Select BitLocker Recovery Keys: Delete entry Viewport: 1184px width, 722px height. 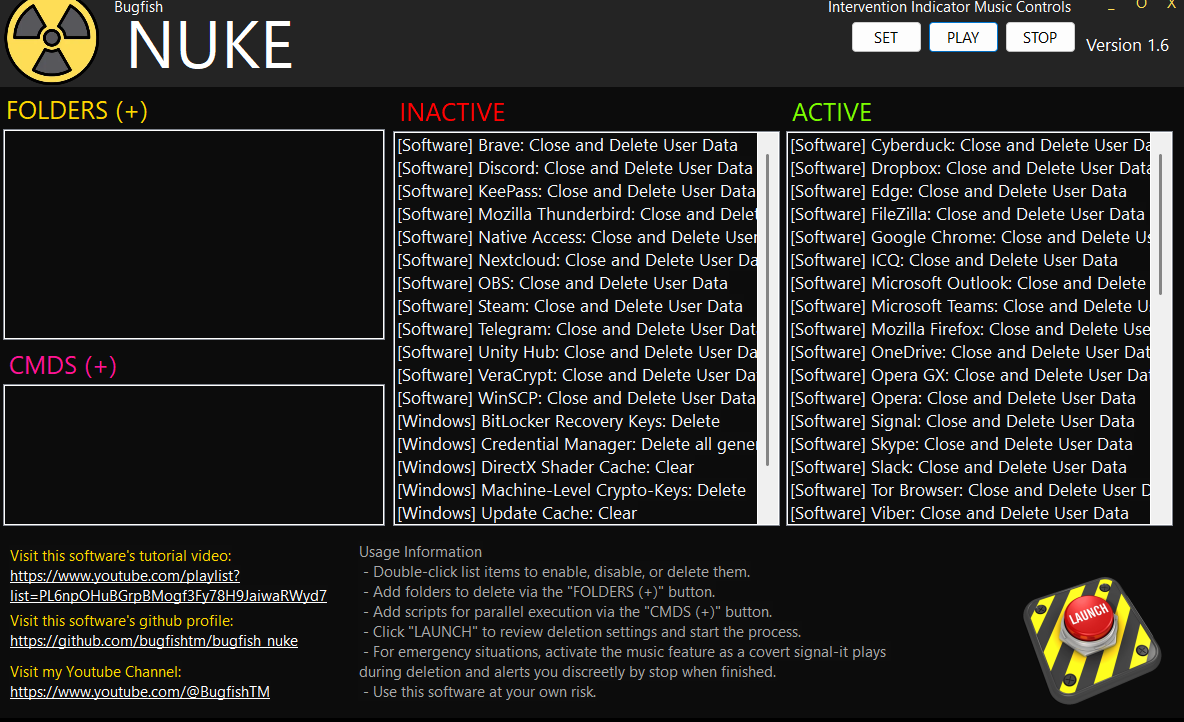[576, 421]
